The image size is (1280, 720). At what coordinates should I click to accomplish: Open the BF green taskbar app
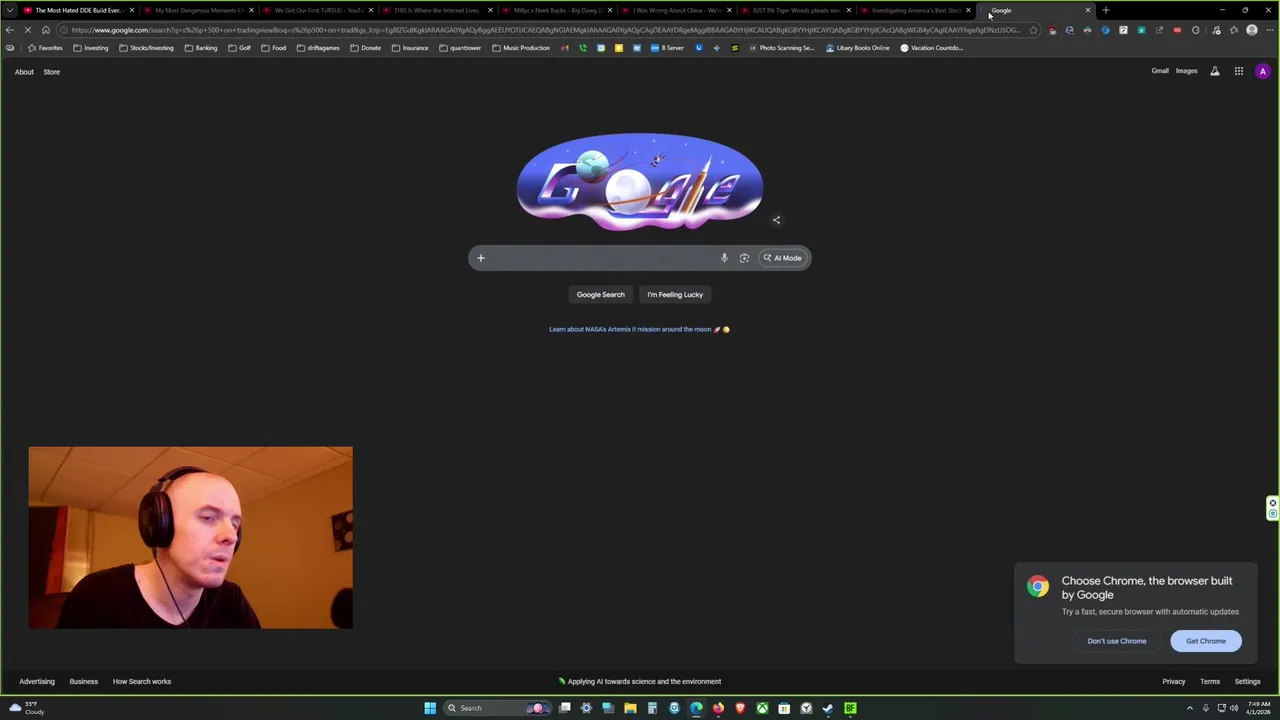850,708
